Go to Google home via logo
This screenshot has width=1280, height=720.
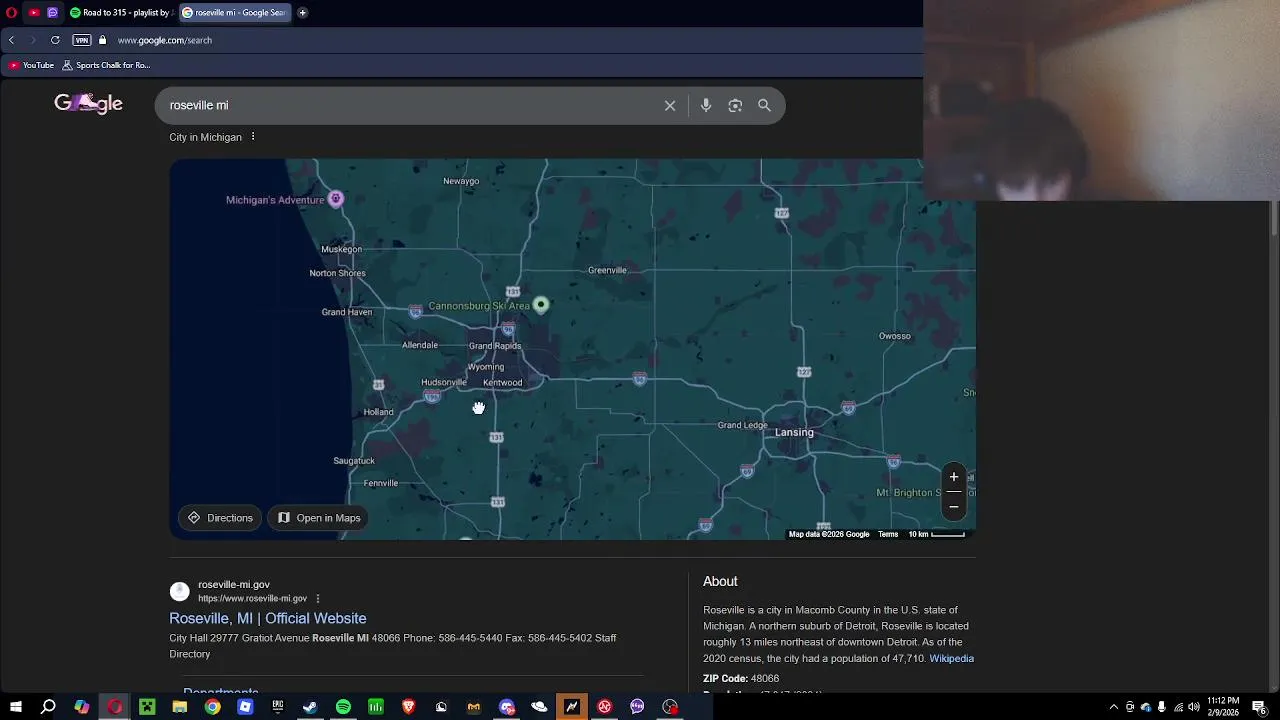click(x=88, y=103)
